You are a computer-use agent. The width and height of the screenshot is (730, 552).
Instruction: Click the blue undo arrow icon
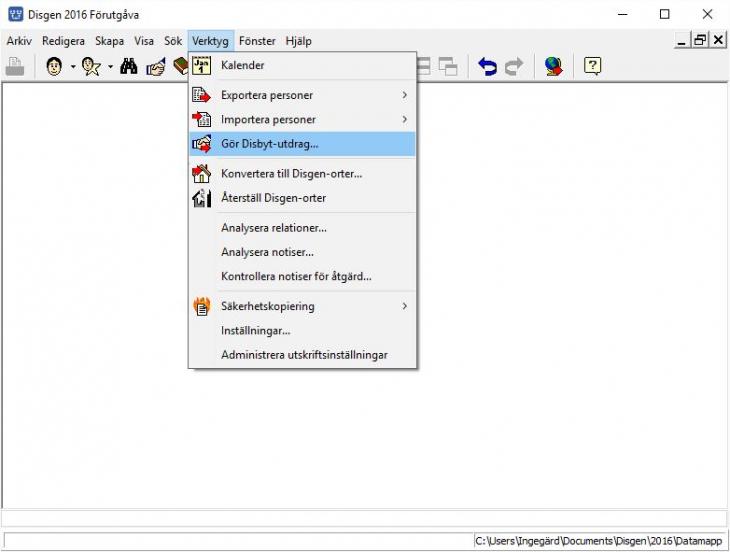pyautogui.click(x=487, y=67)
